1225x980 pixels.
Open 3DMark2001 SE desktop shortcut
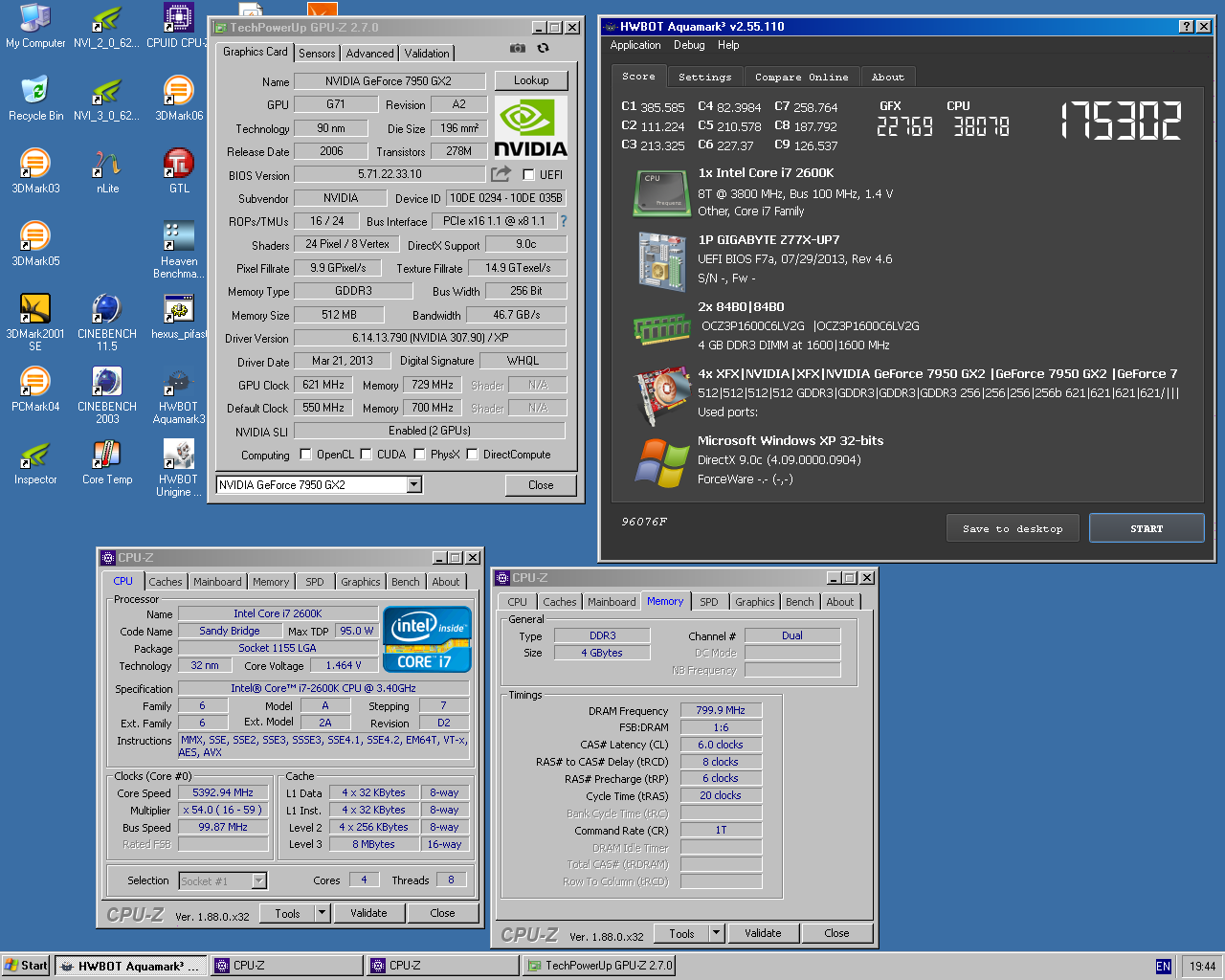[x=35, y=323]
